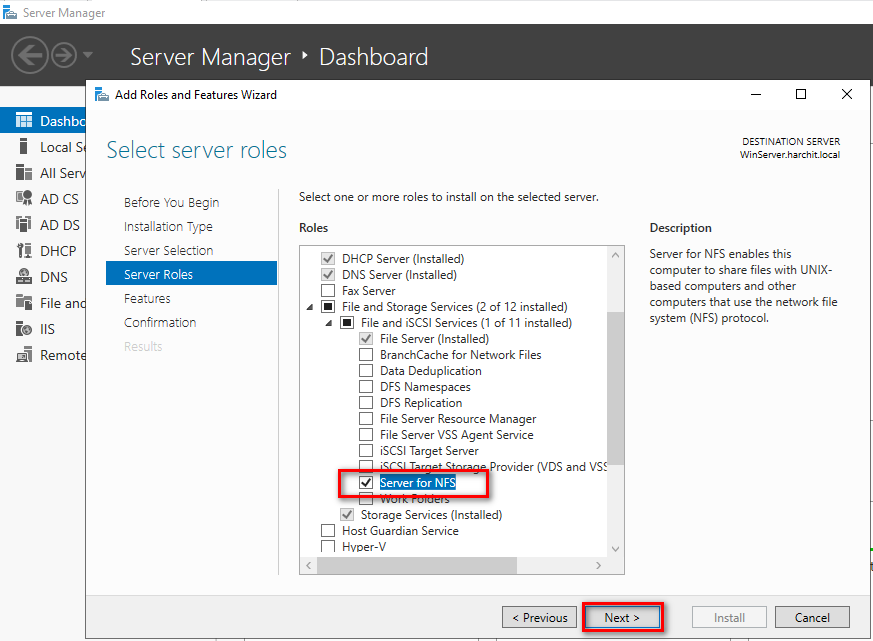Screen dimensions: 873x641
Task: Click the Cancel button
Action: tap(812, 617)
